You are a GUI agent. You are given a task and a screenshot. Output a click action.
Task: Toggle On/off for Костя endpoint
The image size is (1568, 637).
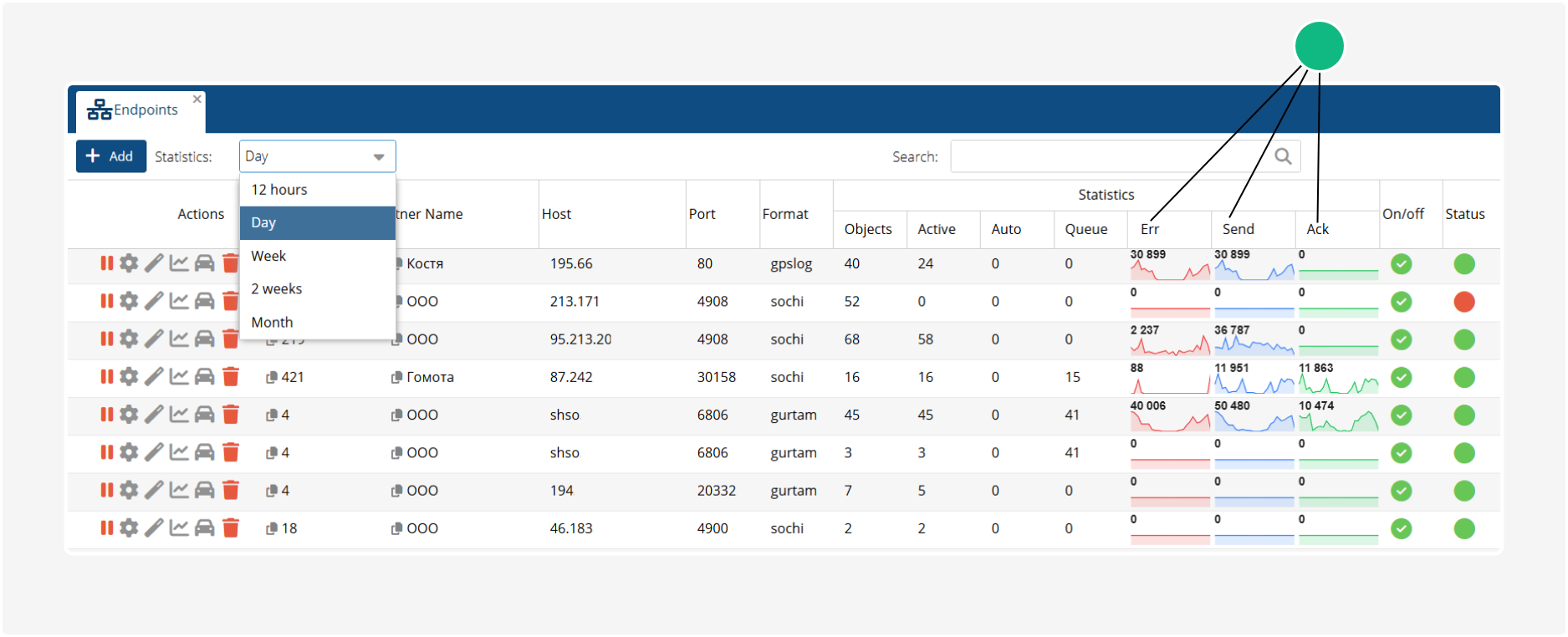[1402, 264]
